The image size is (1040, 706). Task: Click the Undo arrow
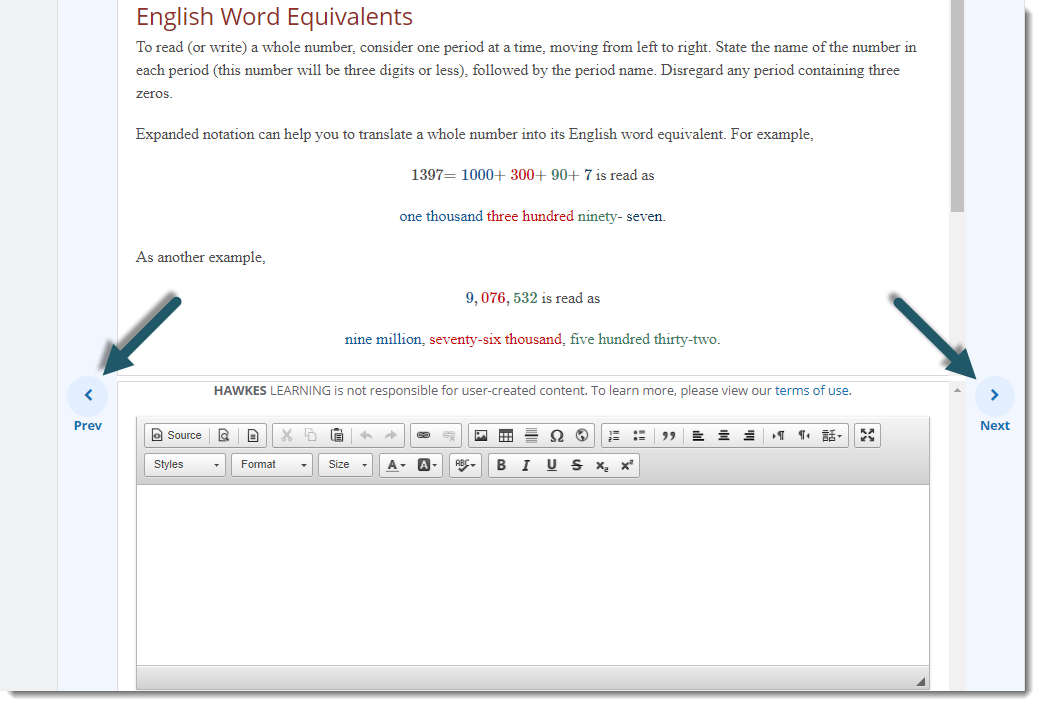point(366,436)
